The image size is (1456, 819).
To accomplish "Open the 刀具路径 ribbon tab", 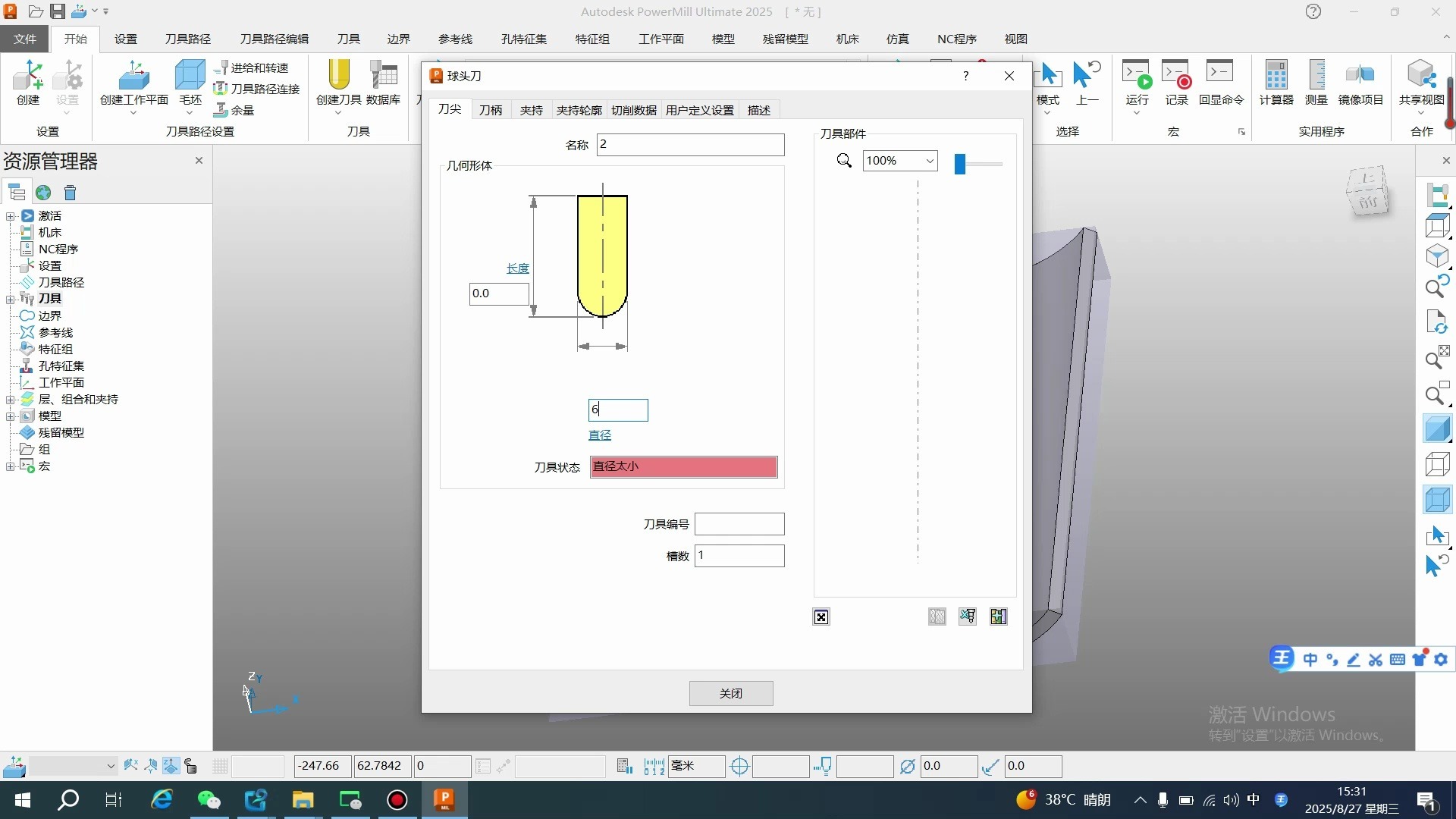I will coord(188,39).
